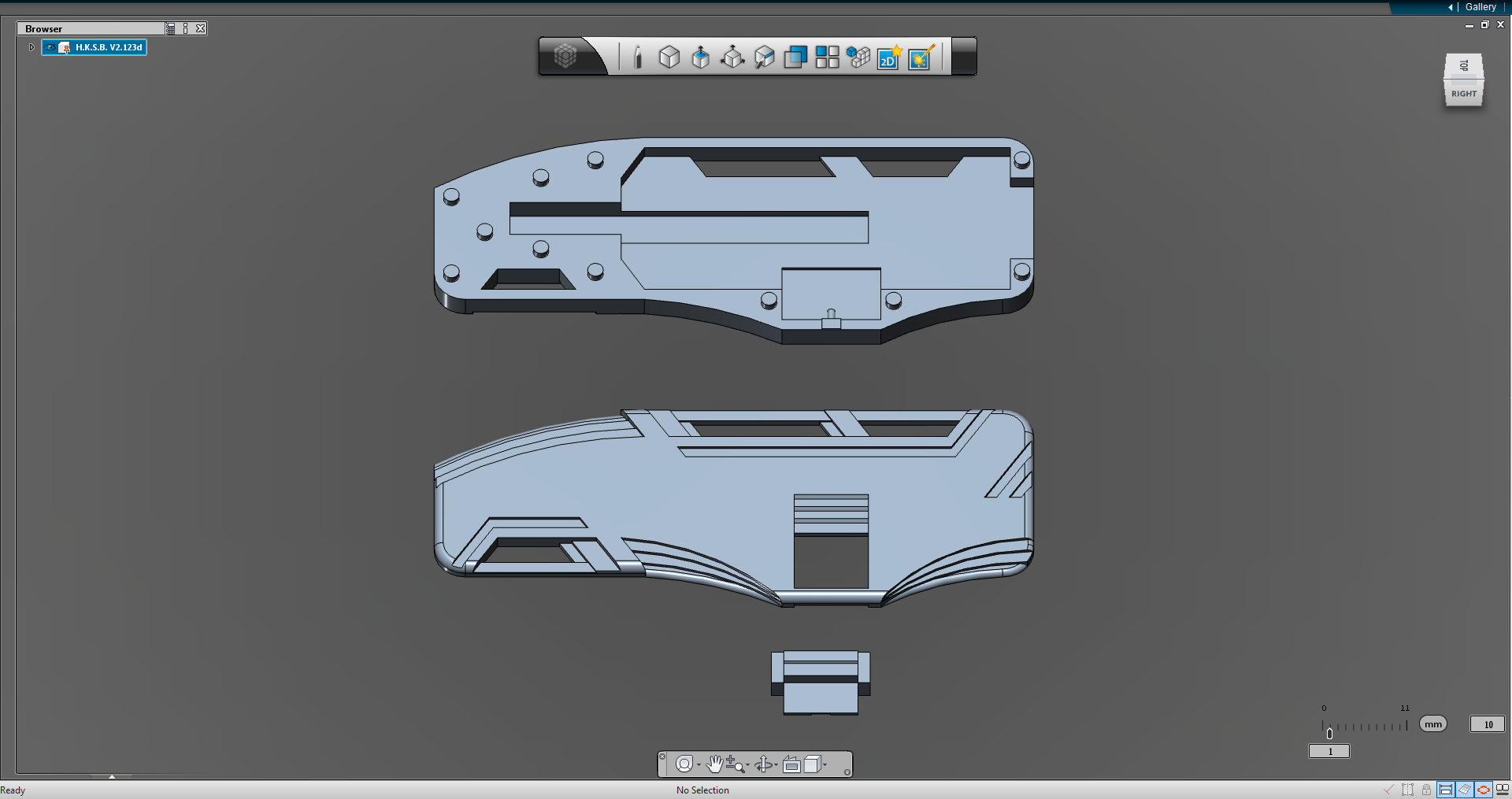Click the navigation wheel icon

[x=684, y=764]
